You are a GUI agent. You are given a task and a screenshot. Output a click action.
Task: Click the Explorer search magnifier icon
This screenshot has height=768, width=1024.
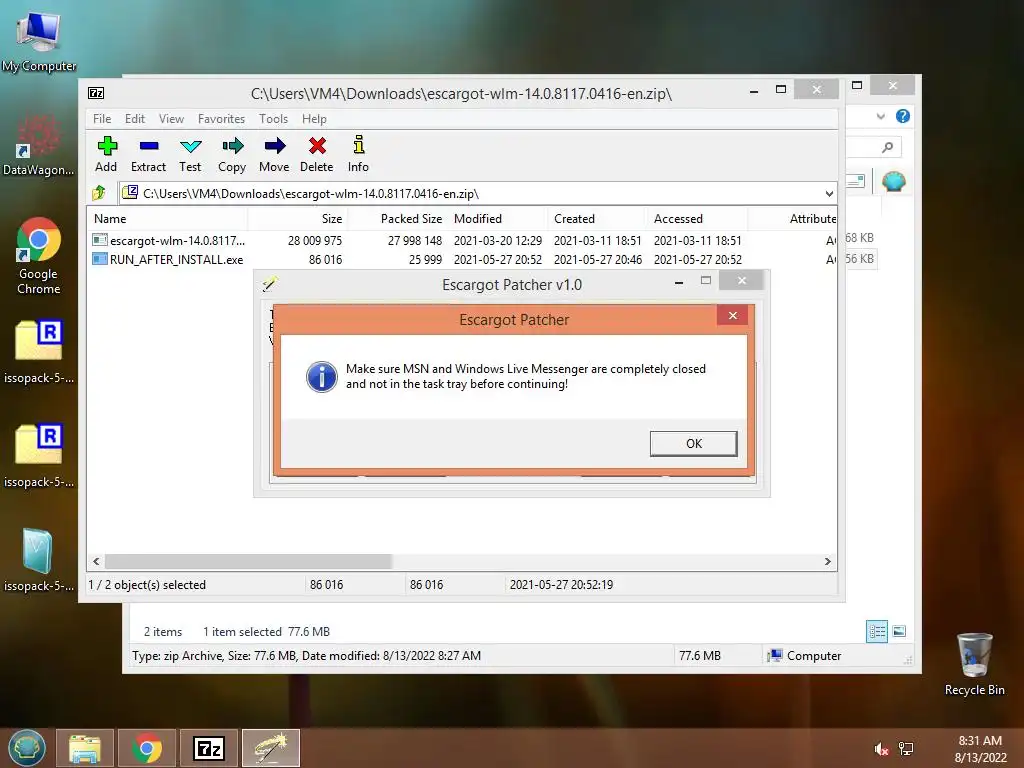pyautogui.click(x=887, y=148)
